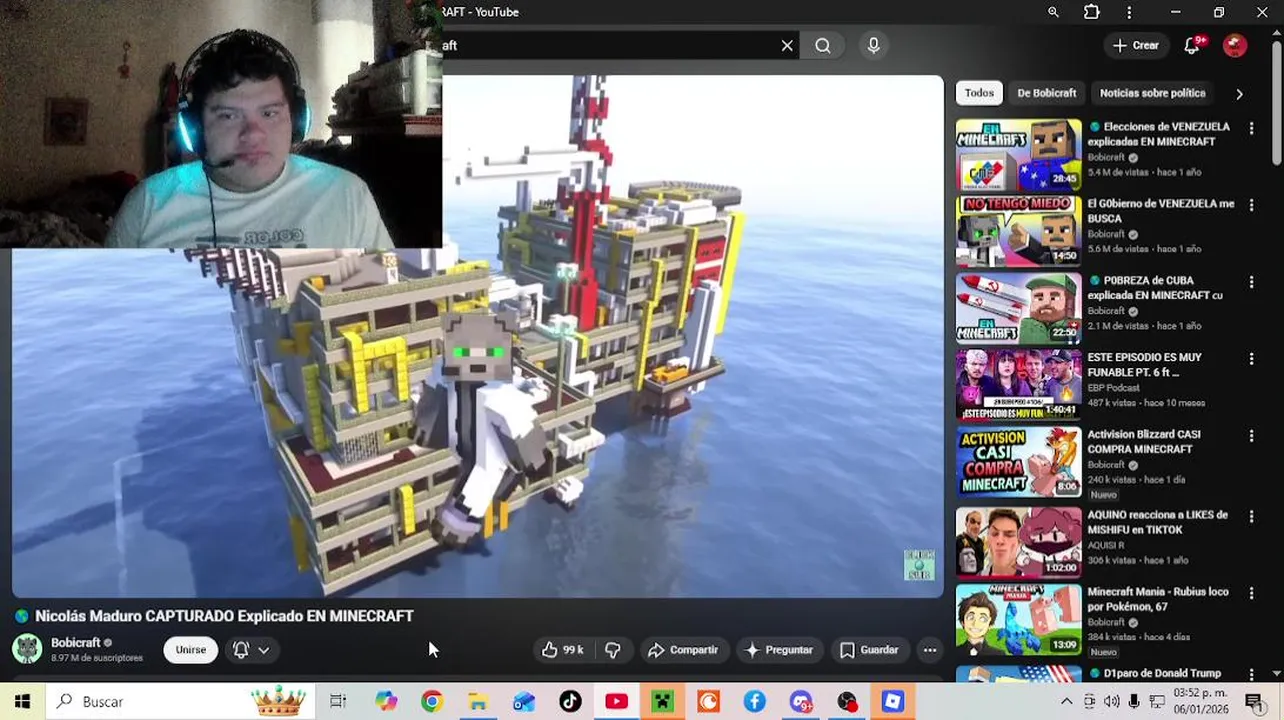The image size is (1284, 720).
Task: Click the browser zoom magnifier icon
Action: point(1053,12)
